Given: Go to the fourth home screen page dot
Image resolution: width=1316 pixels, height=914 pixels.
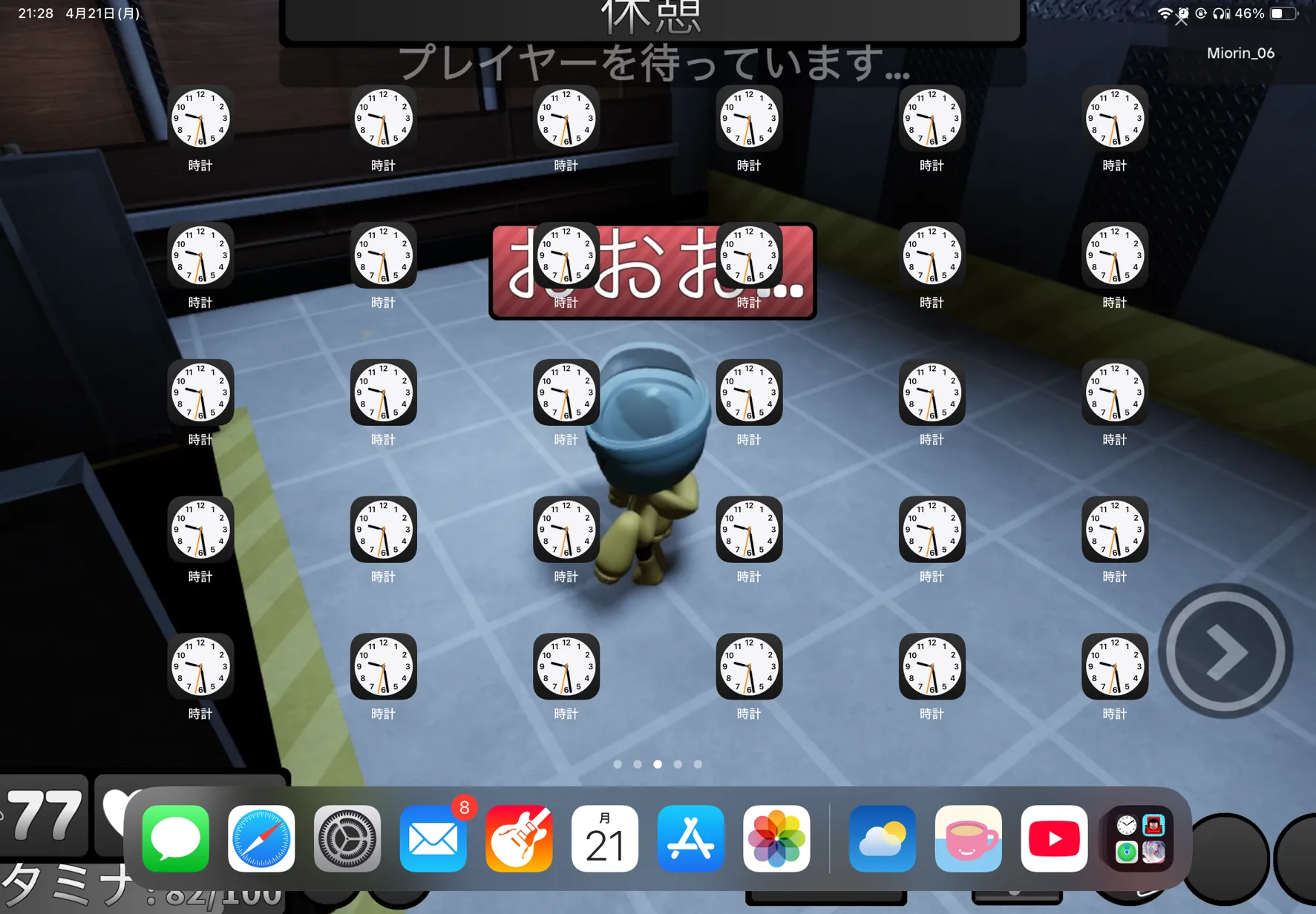Looking at the screenshot, I should pyautogui.click(x=678, y=764).
